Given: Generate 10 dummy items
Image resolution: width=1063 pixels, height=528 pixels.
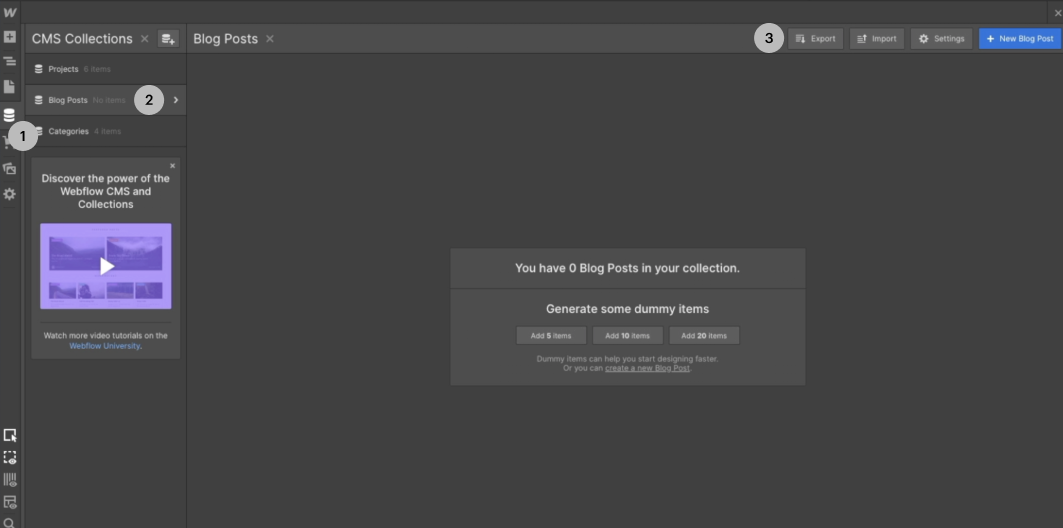Looking at the screenshot, I should 628,336.
